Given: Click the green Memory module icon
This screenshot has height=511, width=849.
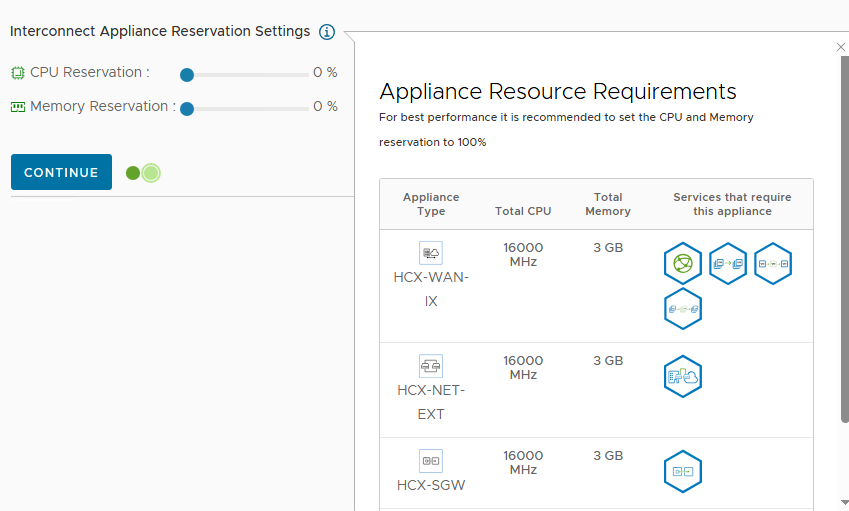Looking at the screenshot, I should [18, 107].
